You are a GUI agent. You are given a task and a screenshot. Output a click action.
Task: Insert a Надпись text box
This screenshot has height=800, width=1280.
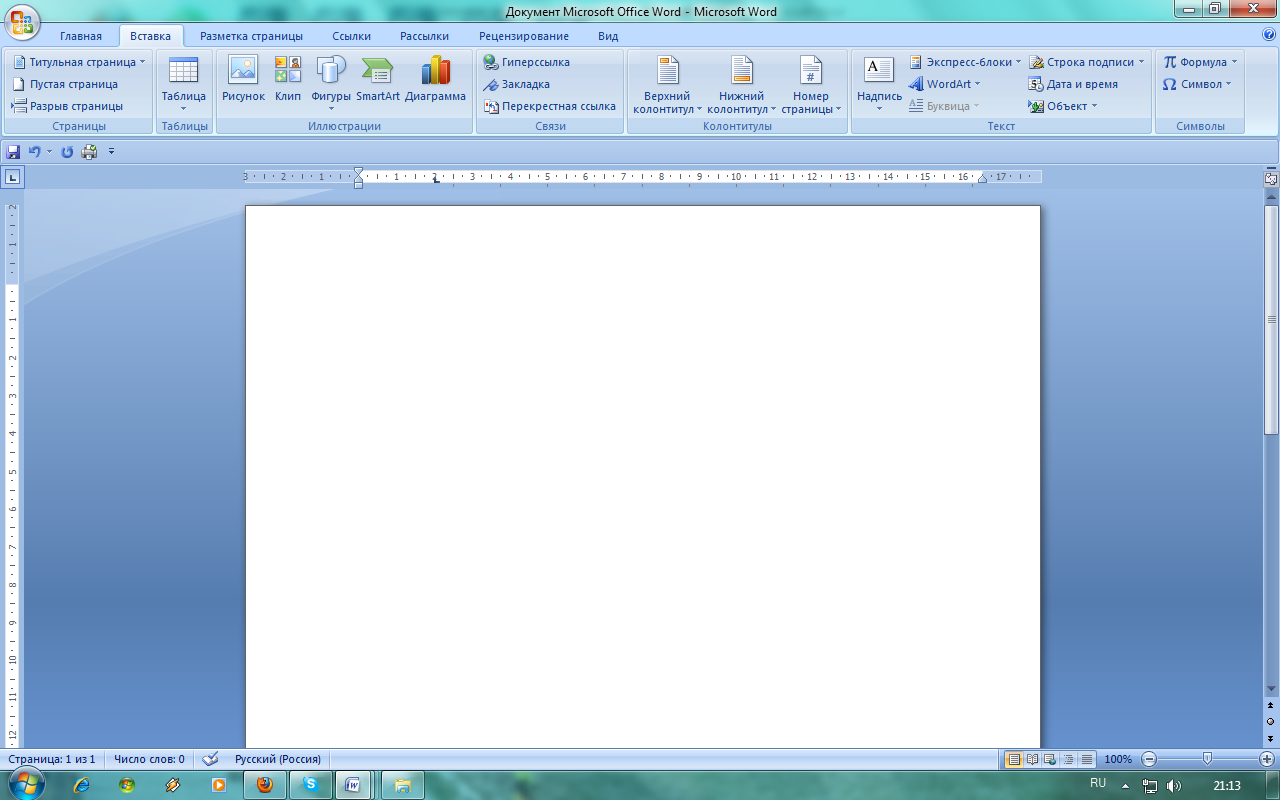pos(879,84)
